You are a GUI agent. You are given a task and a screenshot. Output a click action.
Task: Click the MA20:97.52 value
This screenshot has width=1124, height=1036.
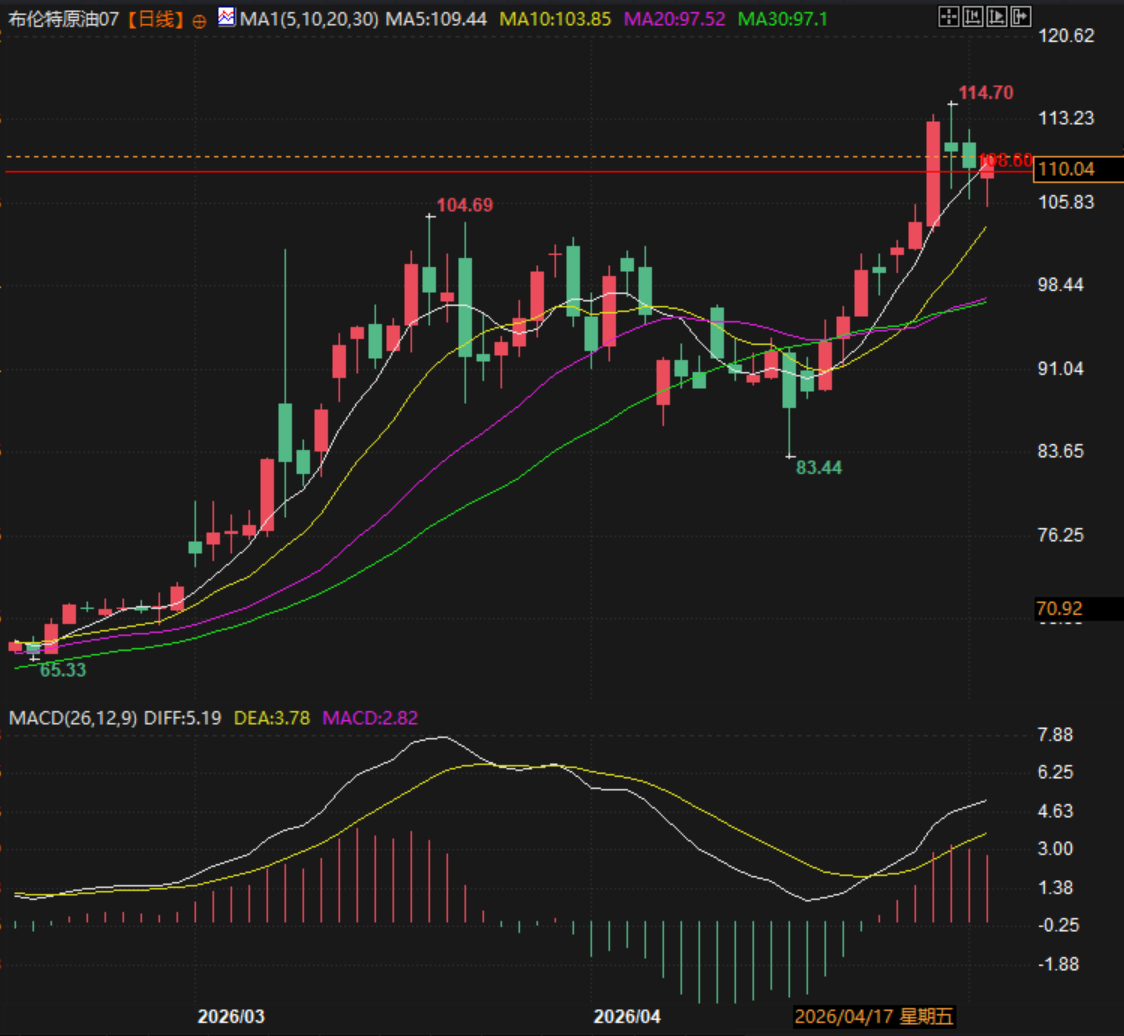point(675,19)
